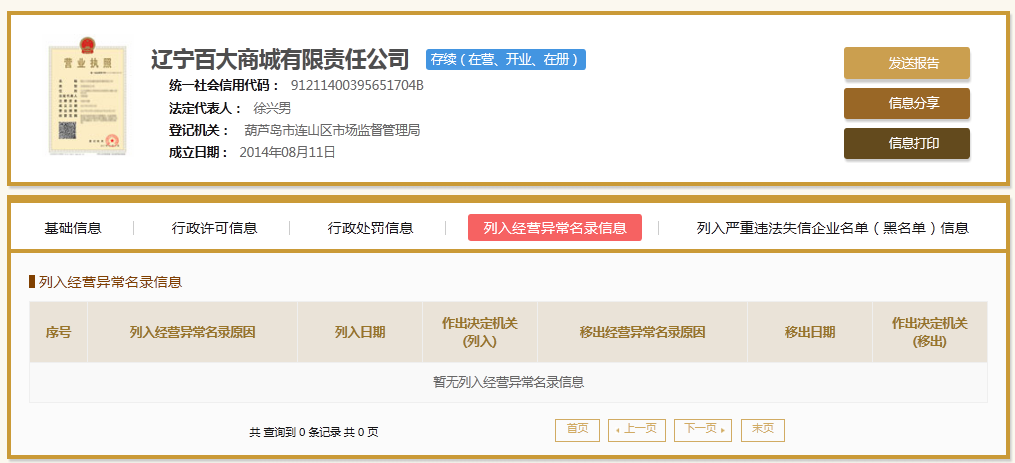Click the 列入日期 column header
The height and width of the screenshot is (463, 1015).
[359, 332]
